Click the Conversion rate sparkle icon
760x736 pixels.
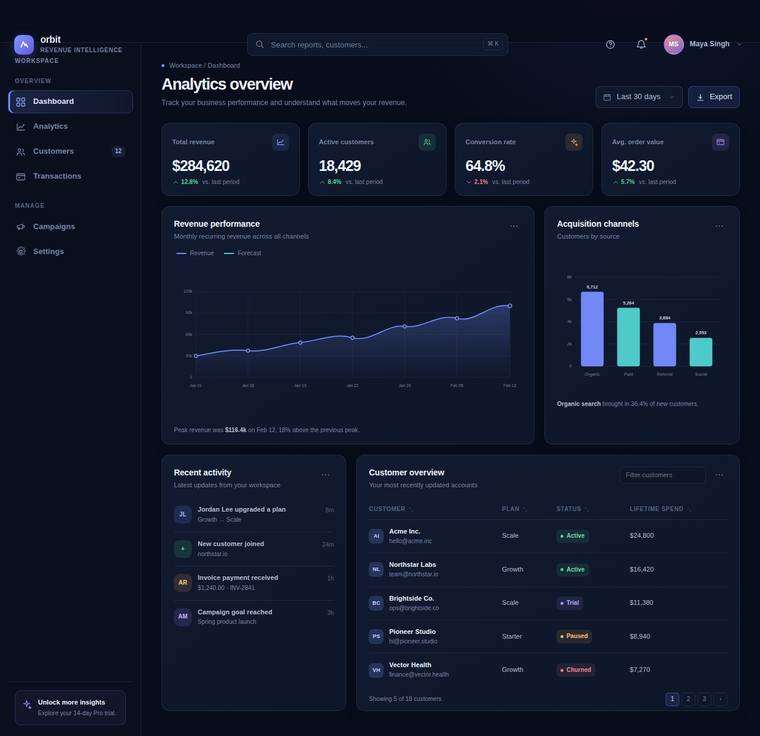coord(574,142)
